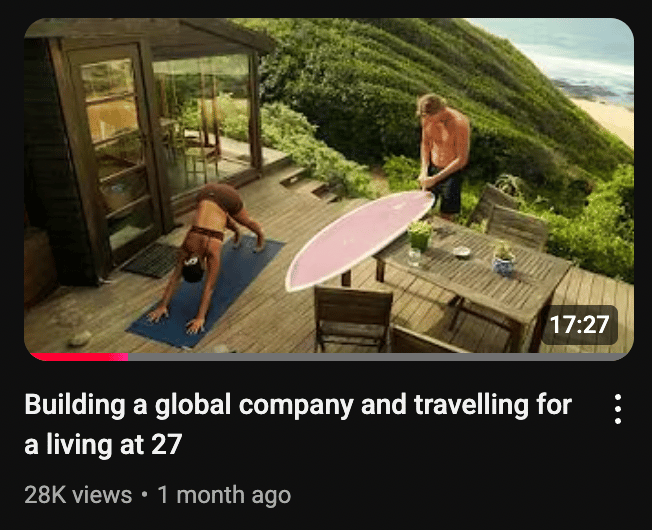Click the wooden chair in the thumbnail foreground
This screenshot has width=652, height=530.
[353, 318]
